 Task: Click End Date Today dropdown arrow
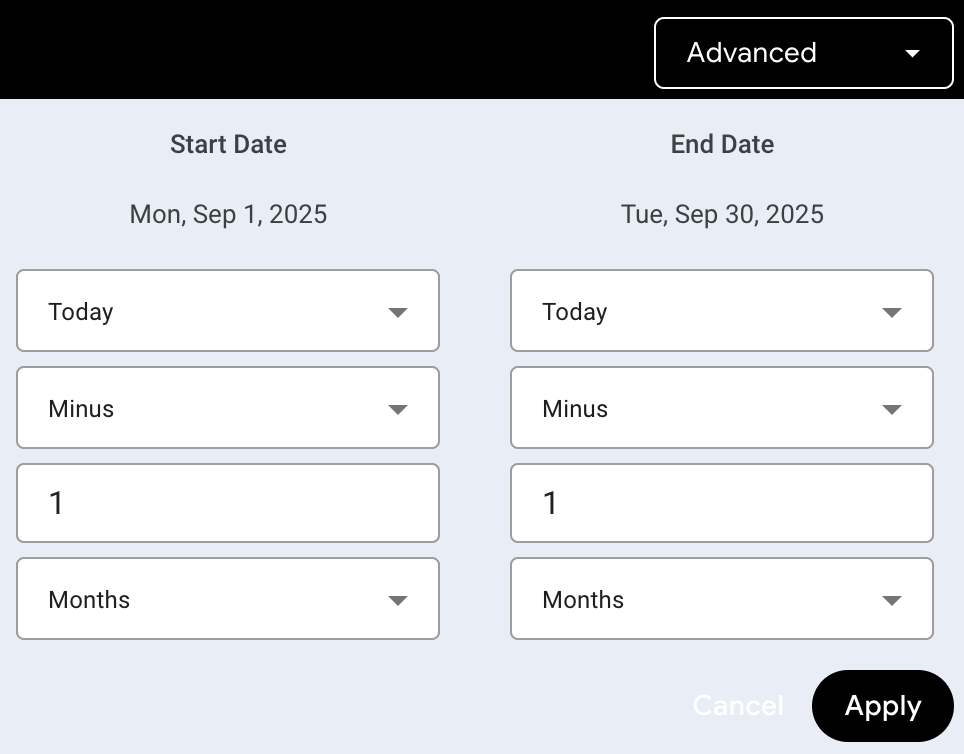pyautogui.click(x=892, y=312)
